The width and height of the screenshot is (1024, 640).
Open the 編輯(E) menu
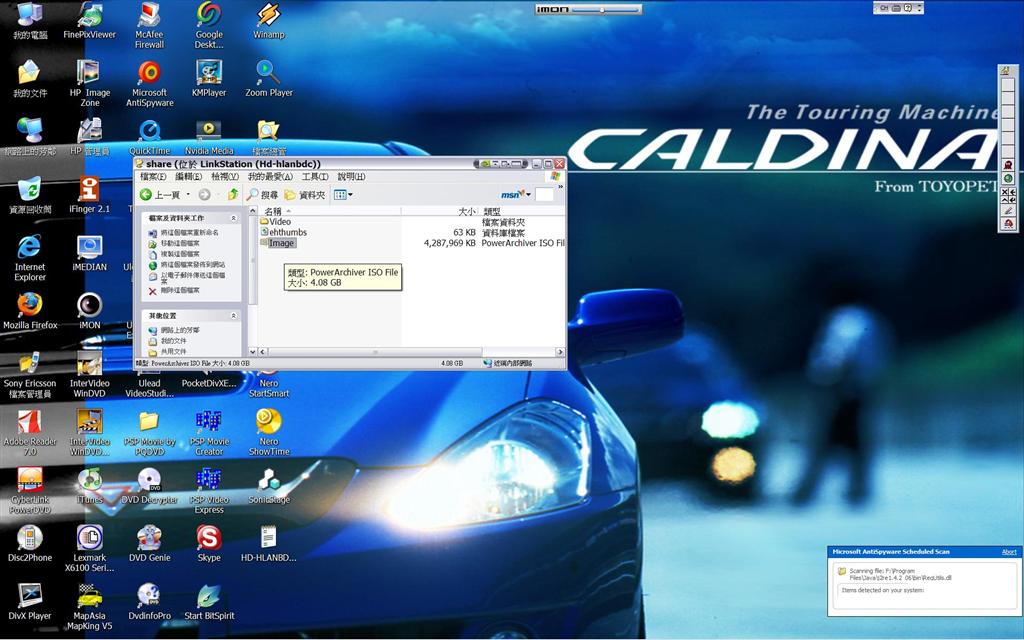point(188,176)
